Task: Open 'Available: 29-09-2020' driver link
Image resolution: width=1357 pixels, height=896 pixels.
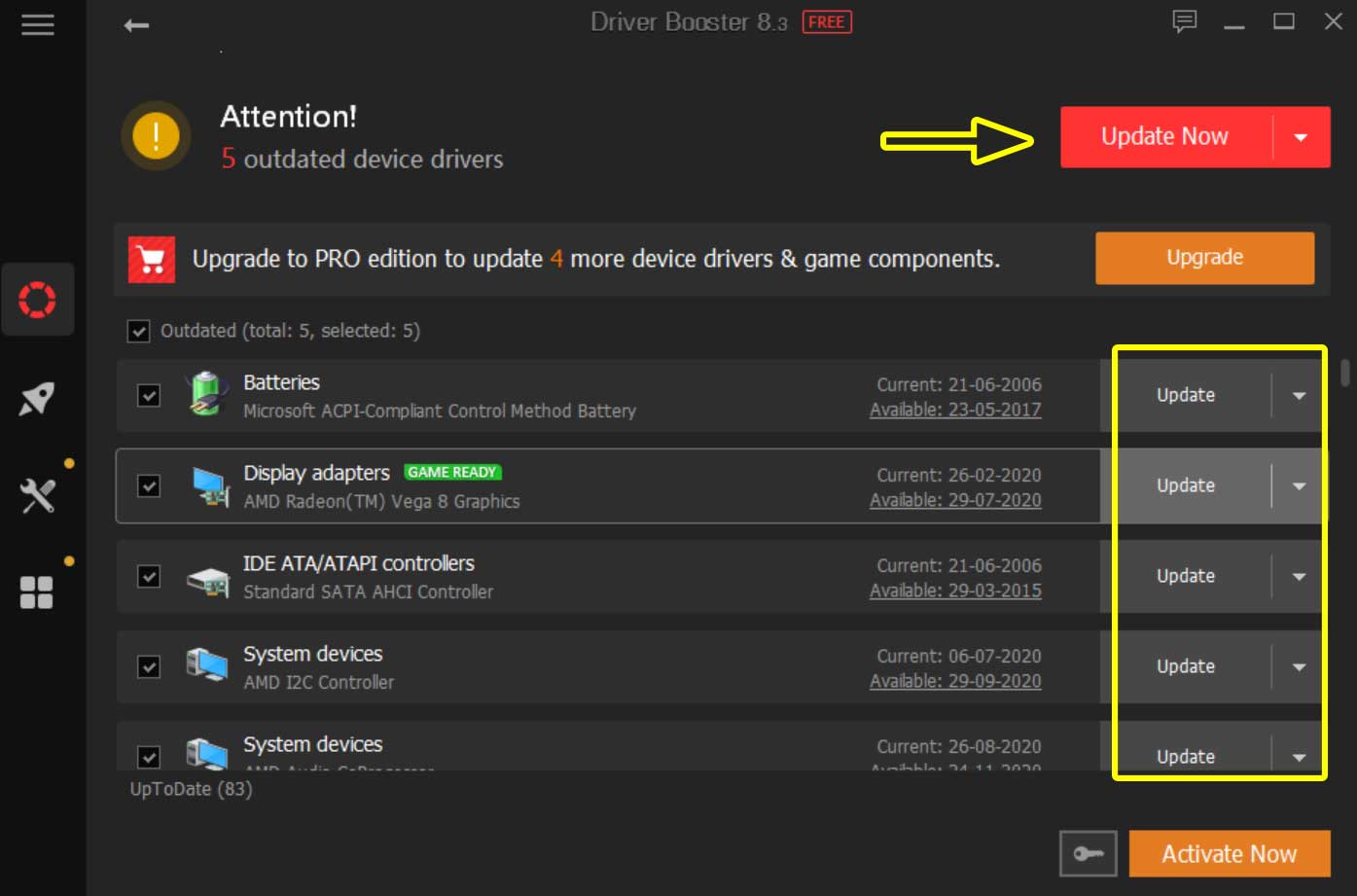Action: pos(955,681)
